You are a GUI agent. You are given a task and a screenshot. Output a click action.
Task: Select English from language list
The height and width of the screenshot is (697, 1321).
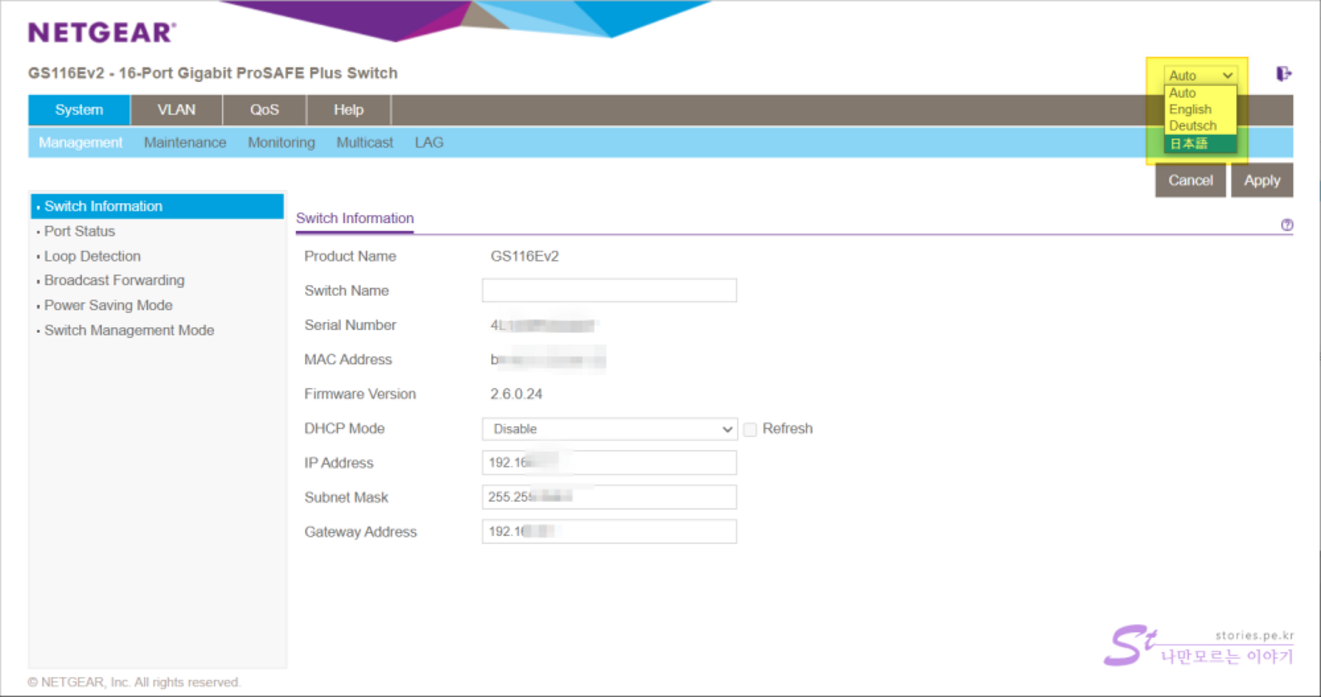pyautogui.click(x=1190, y=109)
